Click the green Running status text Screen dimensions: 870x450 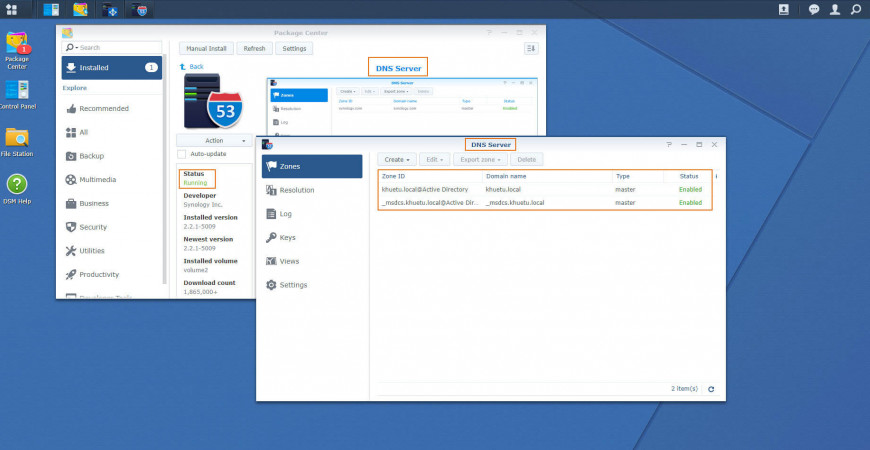click(195, 183)
